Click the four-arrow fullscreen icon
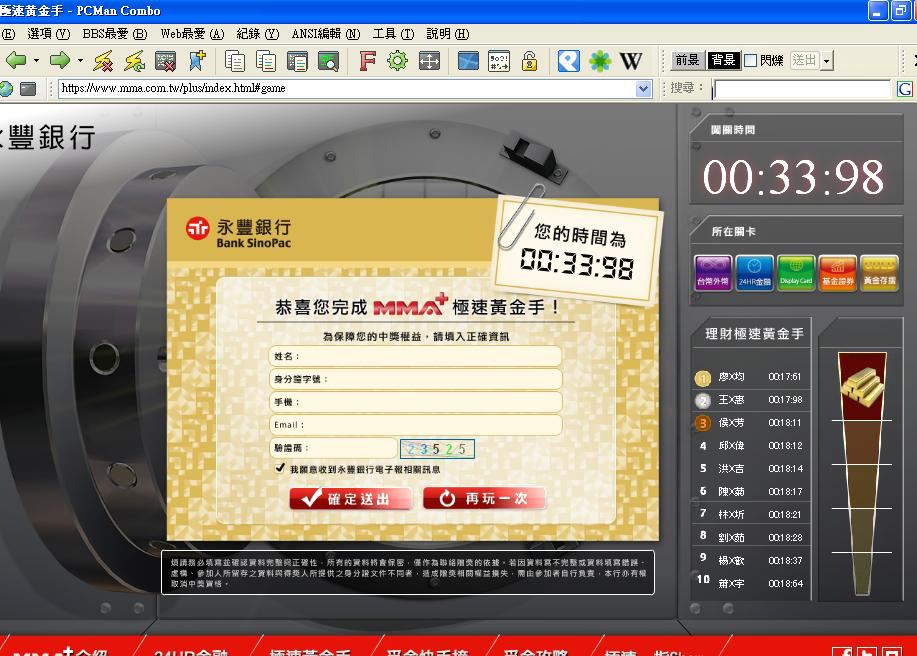Viewport: 917px width, 656px height. click(x=429, y=61)
